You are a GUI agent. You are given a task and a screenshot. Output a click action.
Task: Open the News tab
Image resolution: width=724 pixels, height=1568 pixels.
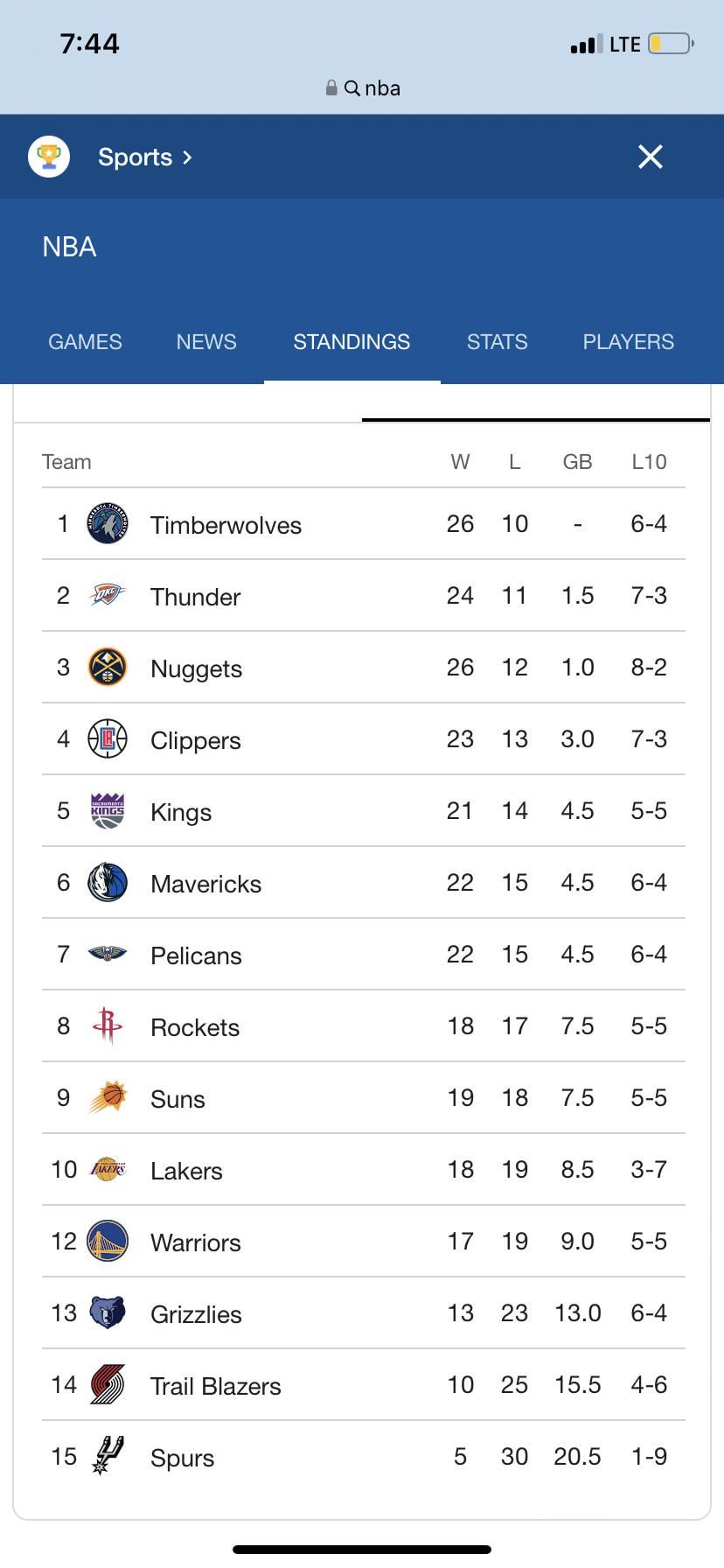click(x=206, y=342)
